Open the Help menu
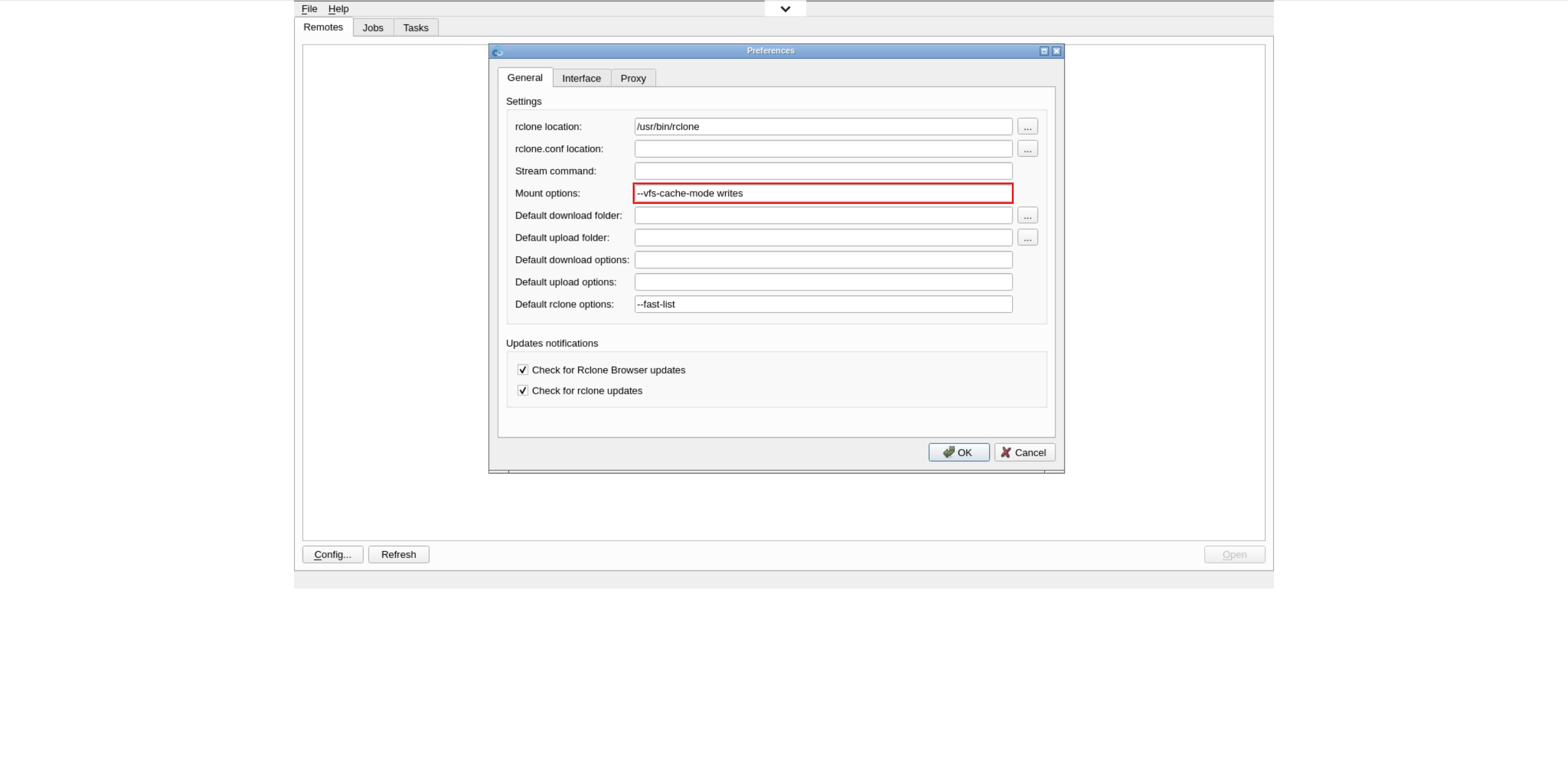The height and width of the screenshot is (779, 1568). (338, 9)
